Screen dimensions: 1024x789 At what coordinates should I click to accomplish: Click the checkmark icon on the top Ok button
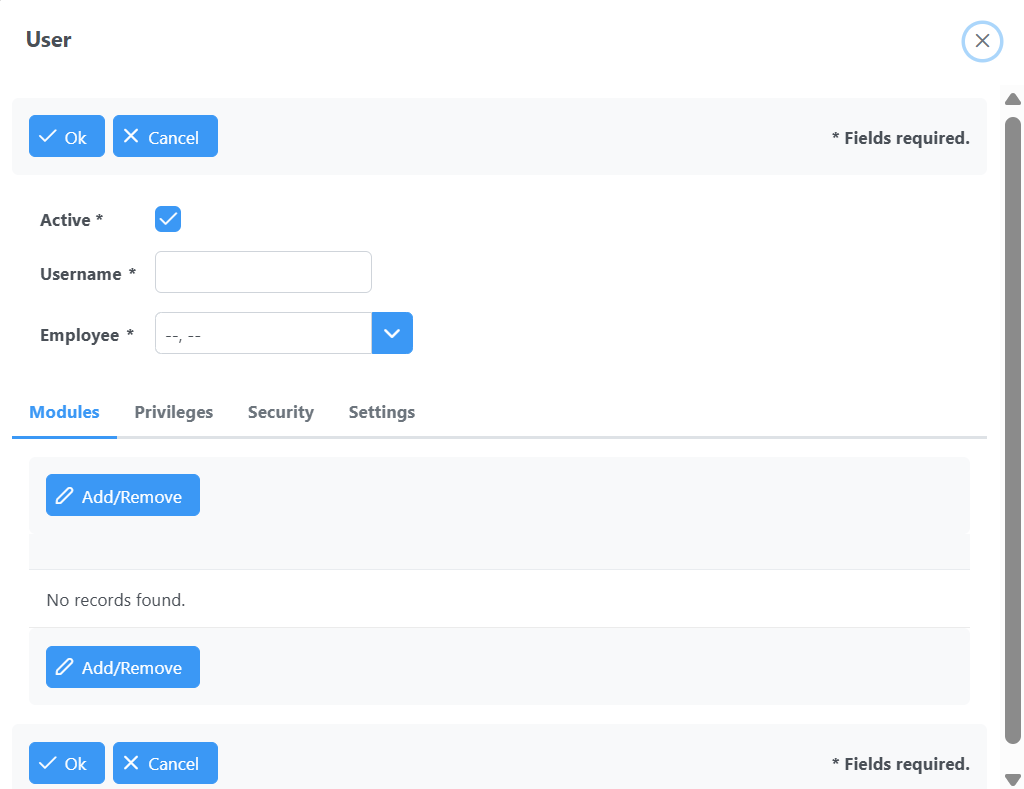pyautogui.click(x=47, y=135)
